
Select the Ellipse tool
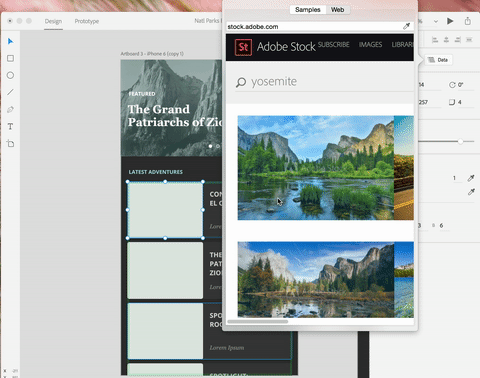[x=10, y=75]
